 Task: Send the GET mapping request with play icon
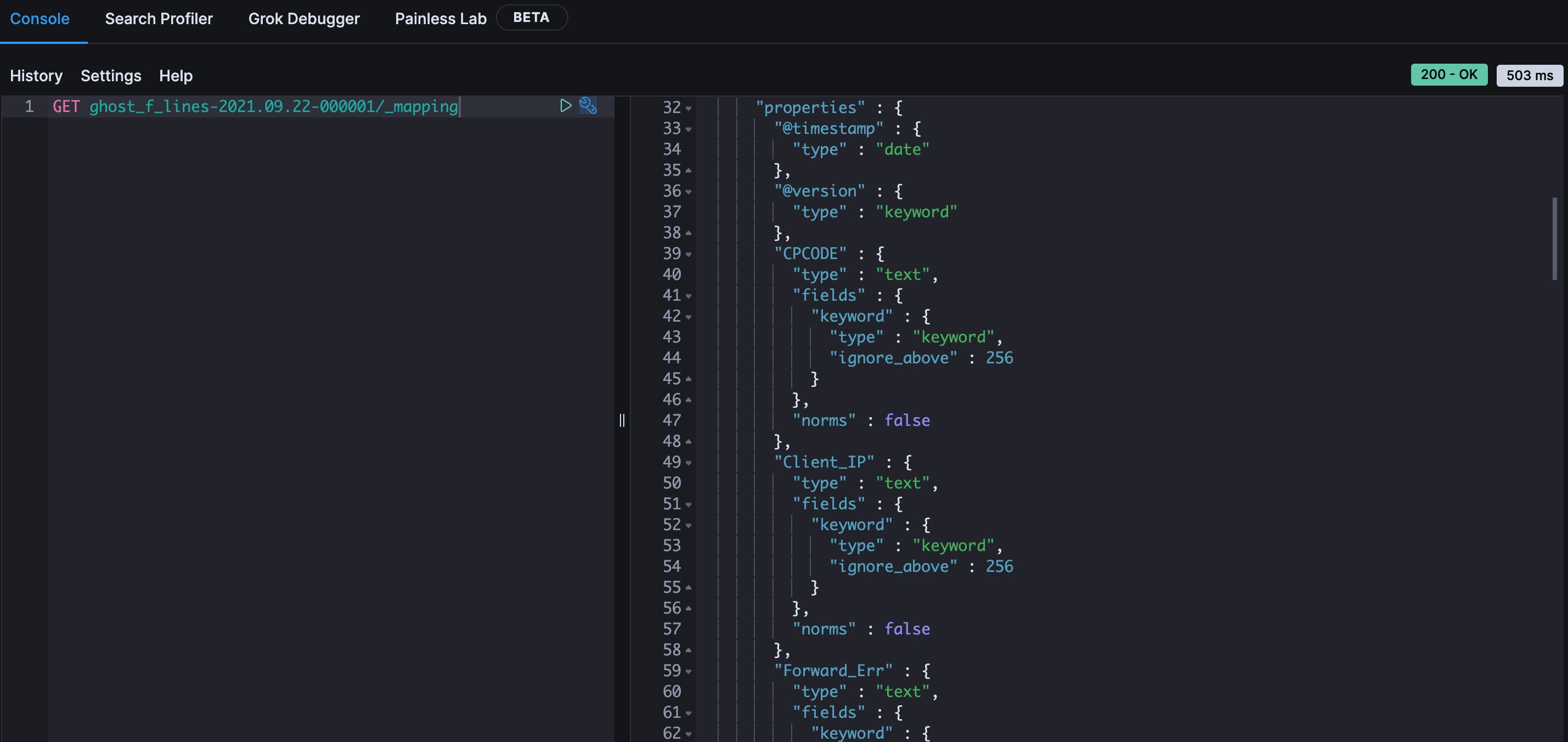[566, 106]
